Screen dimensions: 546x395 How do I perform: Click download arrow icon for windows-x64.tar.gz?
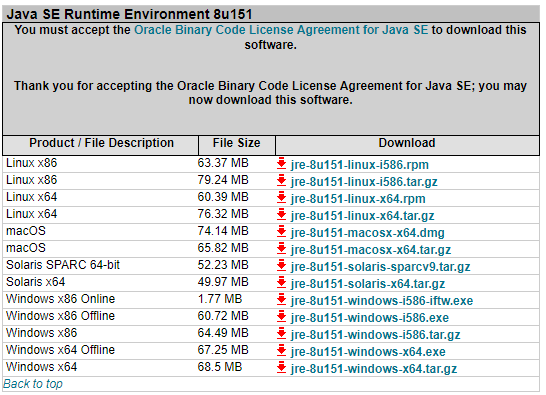(x=281, y=368)
